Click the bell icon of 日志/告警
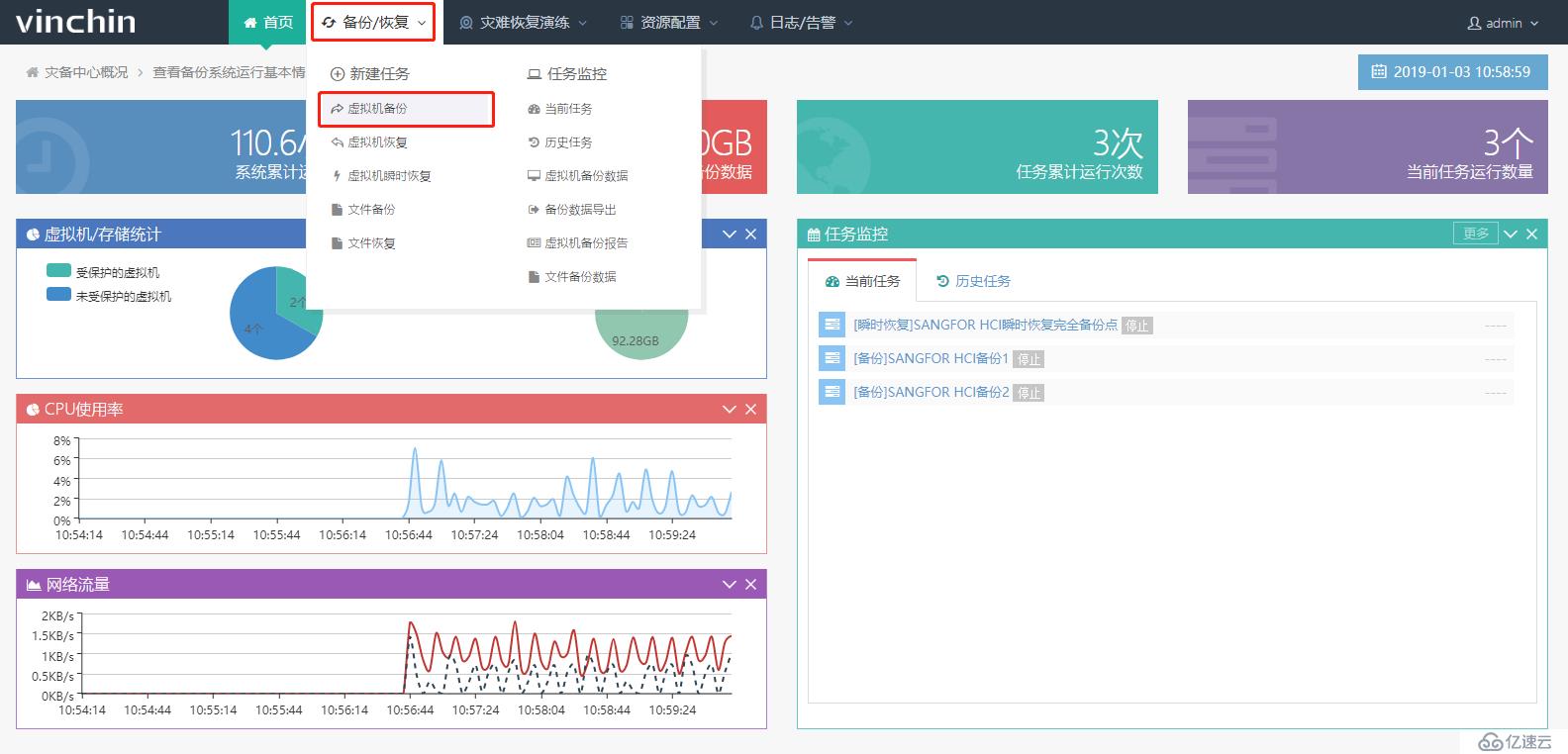Viewport: 1568px width, 754px height. (757, 22)
